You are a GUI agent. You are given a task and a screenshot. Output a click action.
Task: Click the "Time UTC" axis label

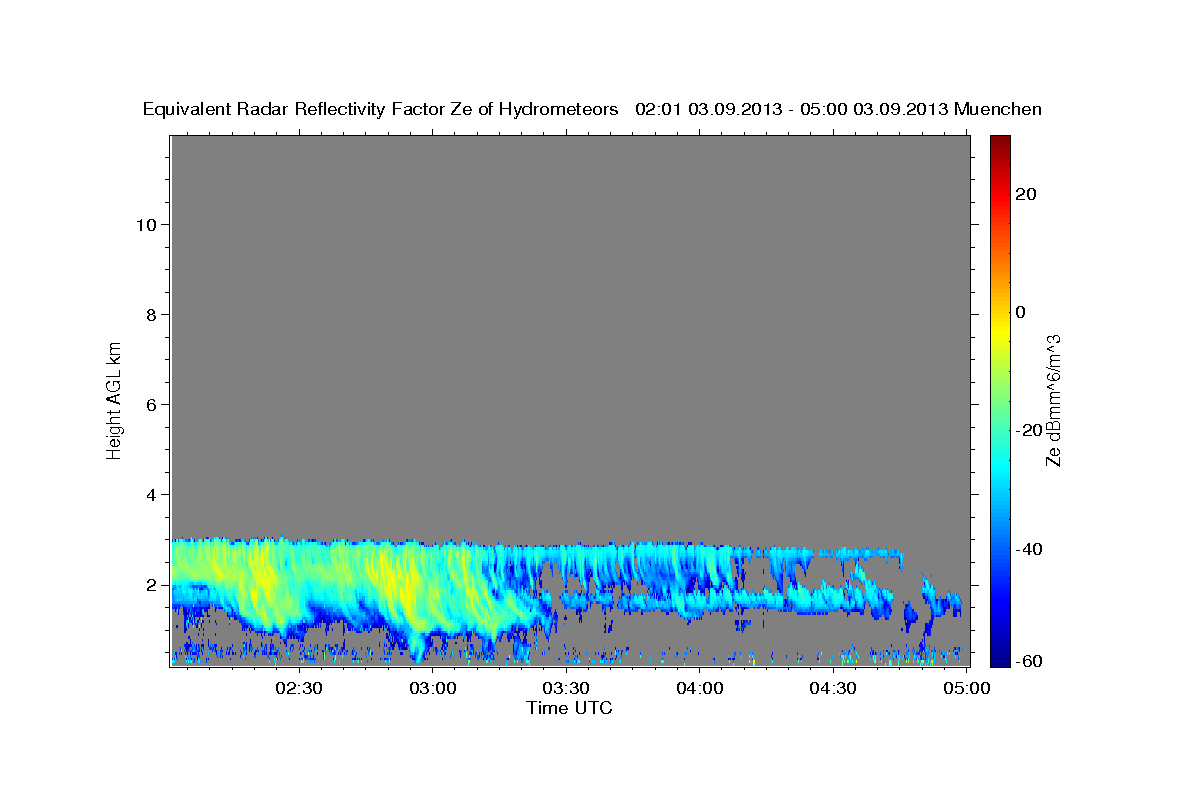coord(569,708)
